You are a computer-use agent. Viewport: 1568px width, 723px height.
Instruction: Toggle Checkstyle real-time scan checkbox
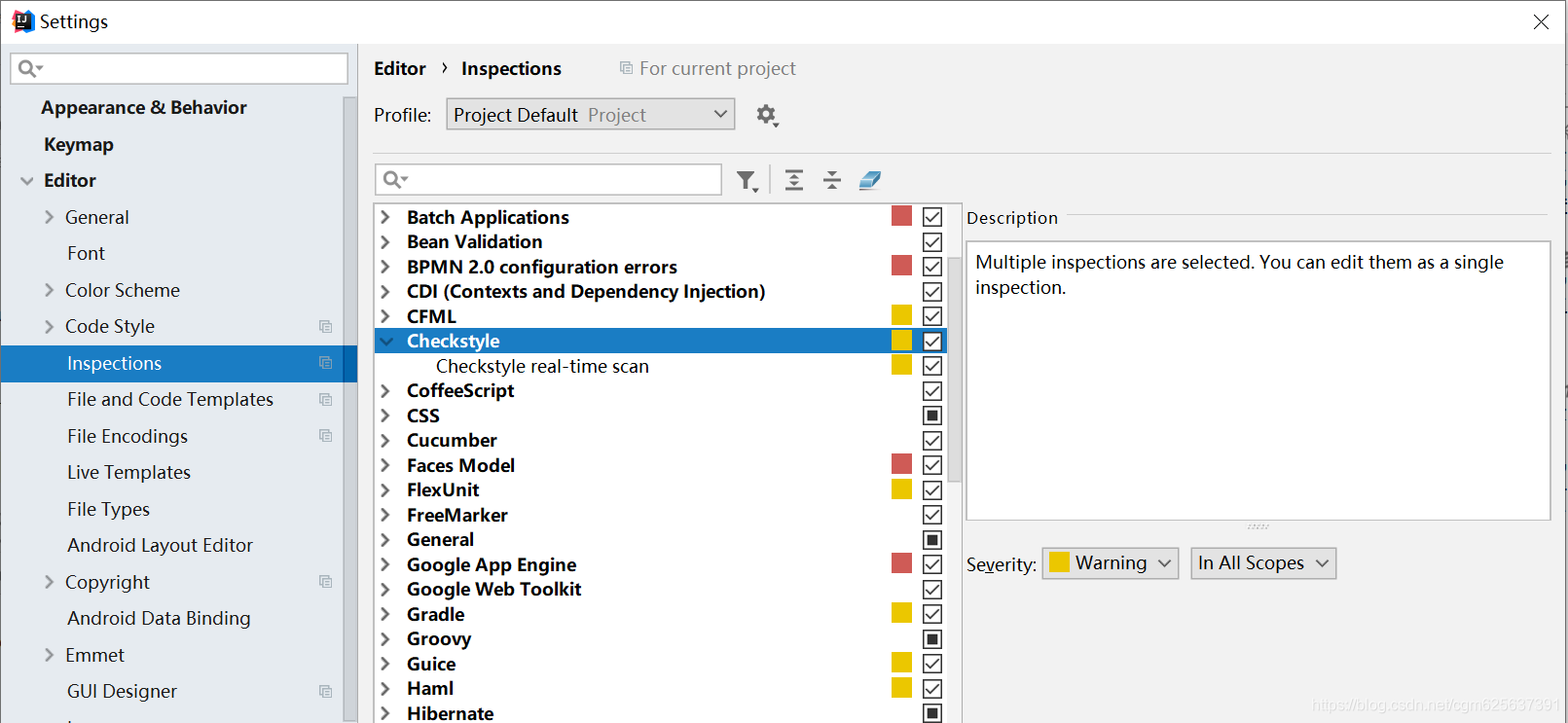click(932, 366)
